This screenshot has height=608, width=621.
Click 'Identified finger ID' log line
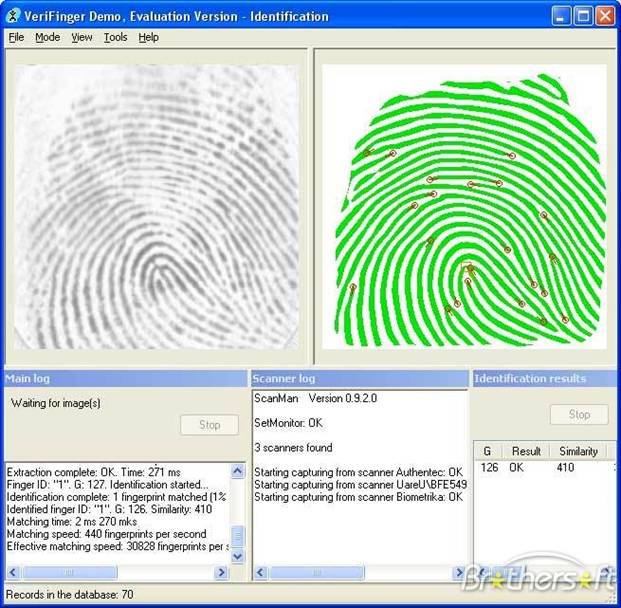109,509
